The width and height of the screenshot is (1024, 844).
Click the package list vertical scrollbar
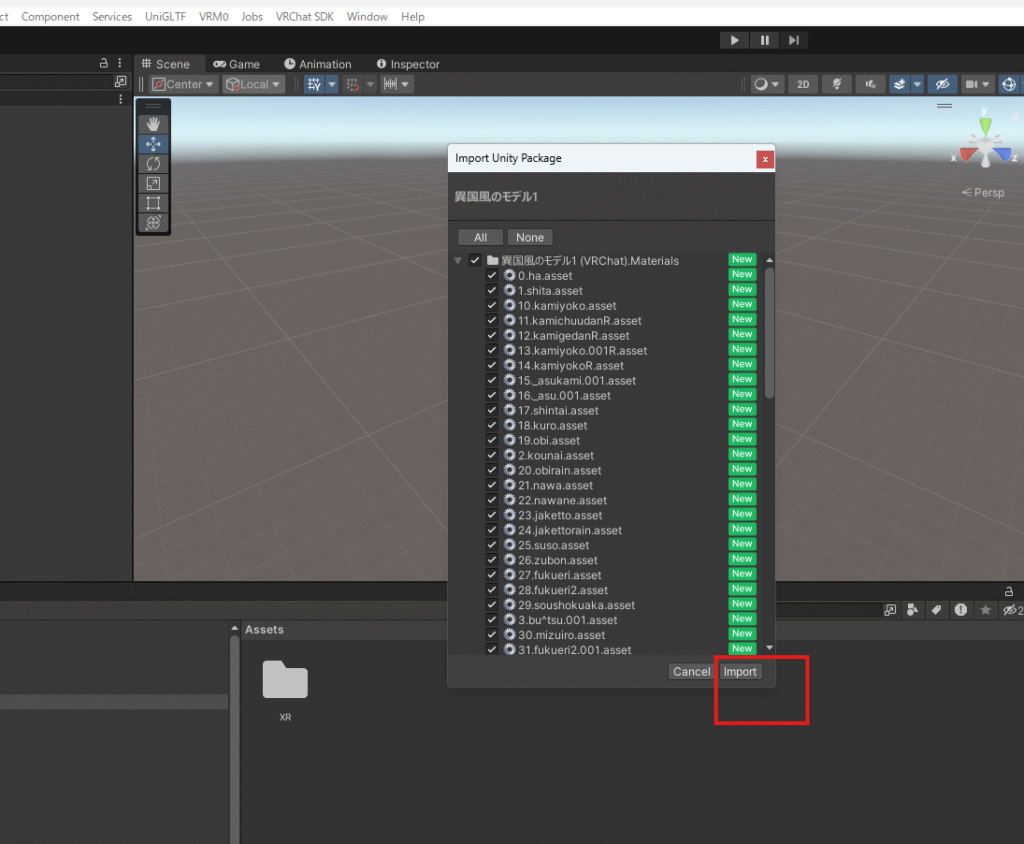click(x=769, y=333)
